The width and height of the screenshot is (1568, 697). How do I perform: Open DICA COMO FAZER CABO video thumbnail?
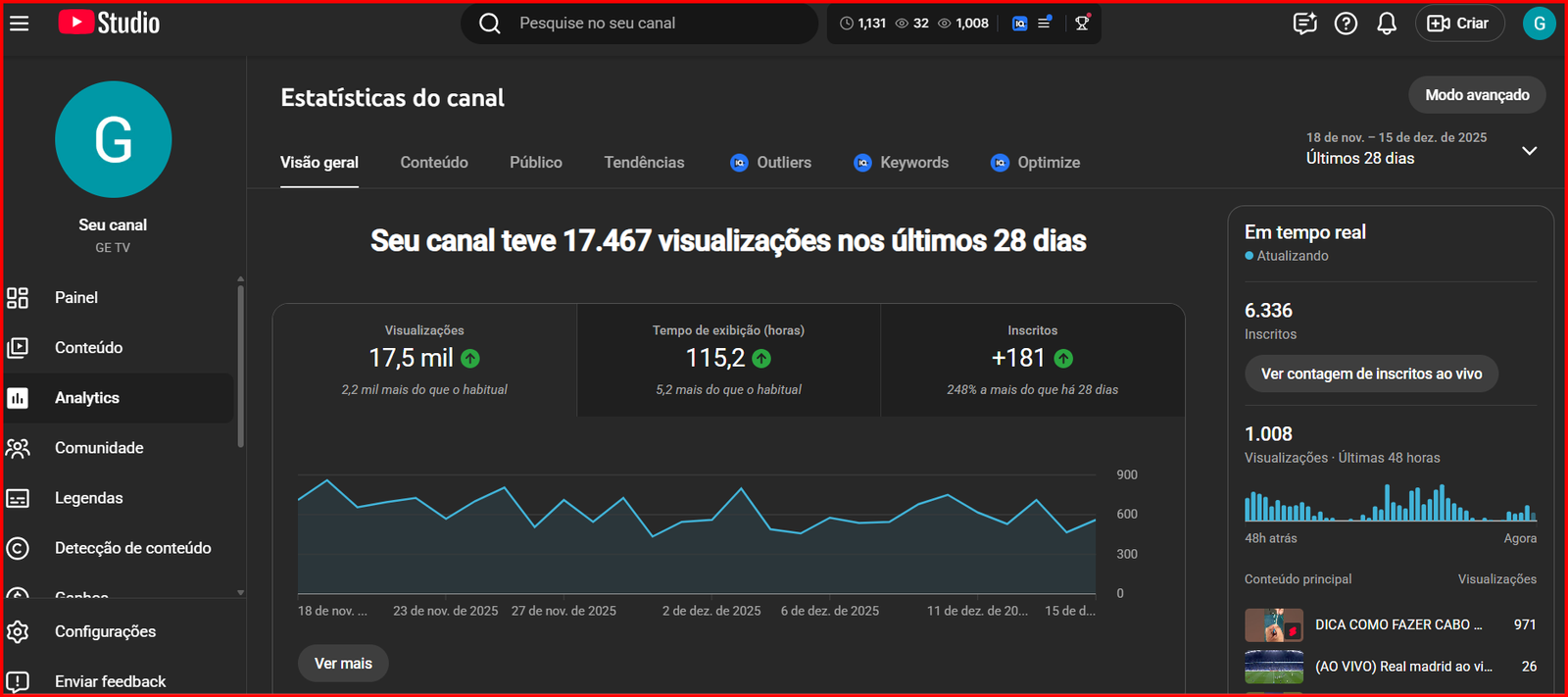tap(1274, 624)
